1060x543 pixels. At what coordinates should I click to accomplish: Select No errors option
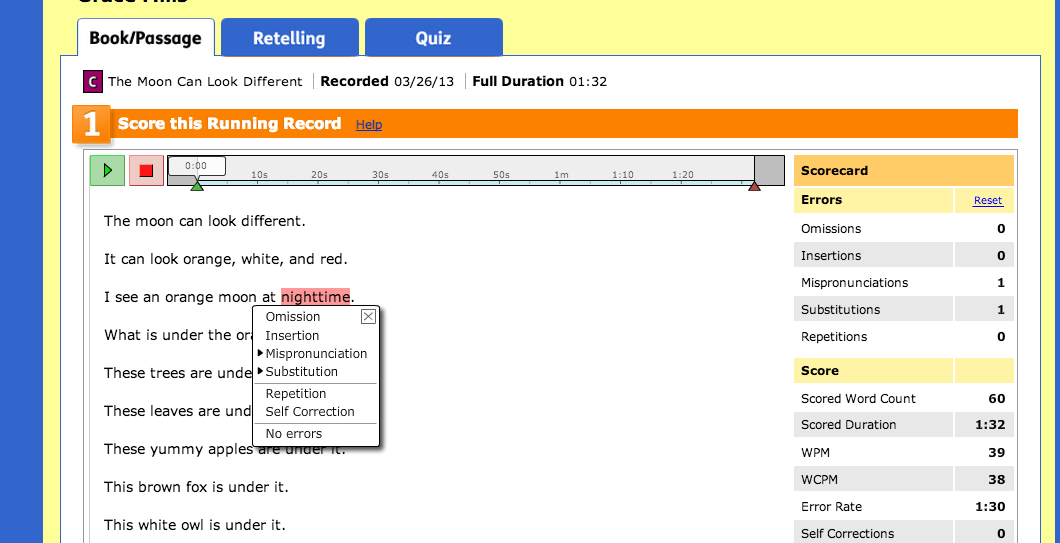[293, 433]
